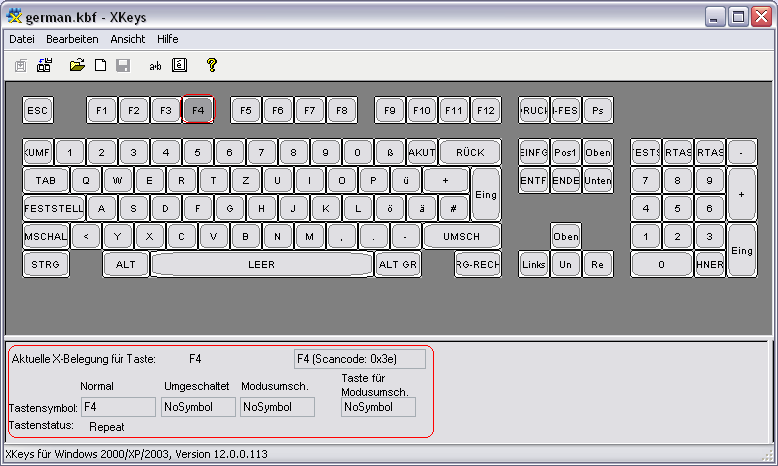Click the F4 Scancode 0x3e field
This screenshot has height=466, width=778.
[x=360, y=359]
